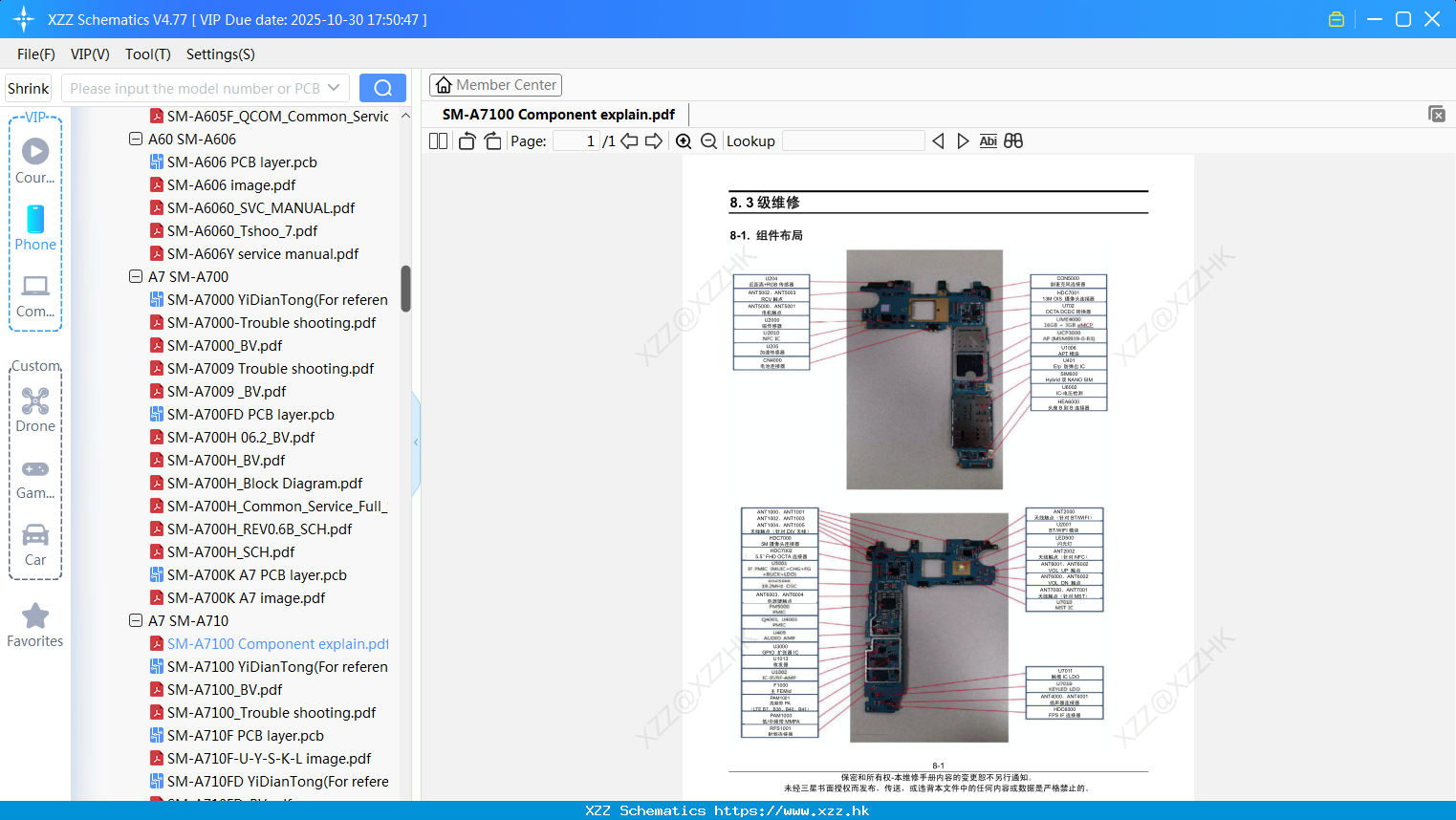Open the File(F) menu
Image resolution: width=1456 pixels, height=820 pixels.
click(x=36, y=54)
